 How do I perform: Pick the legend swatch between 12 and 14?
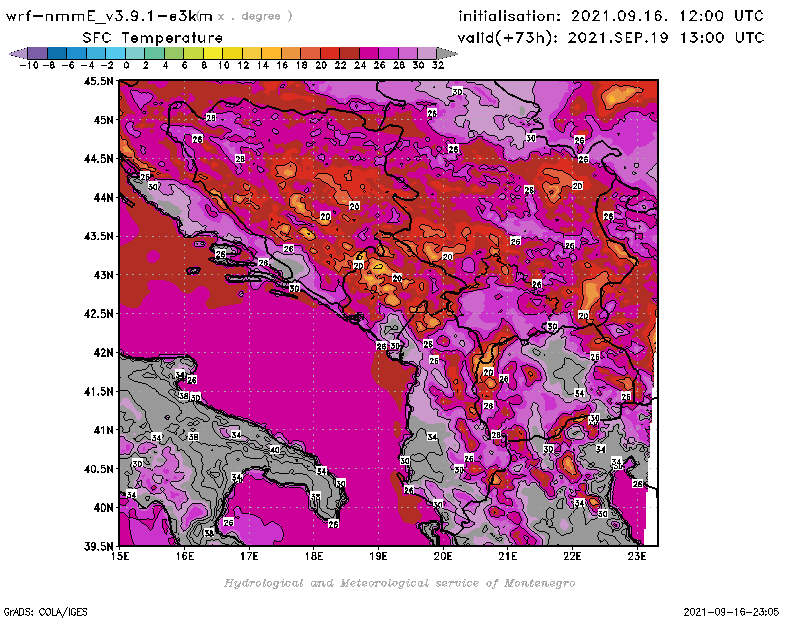point(252,53)
